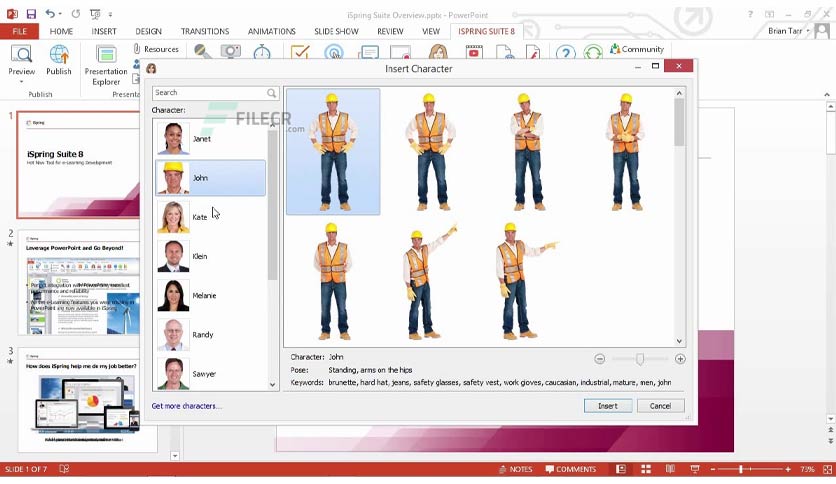Open the spell check status bar icon

64,469
